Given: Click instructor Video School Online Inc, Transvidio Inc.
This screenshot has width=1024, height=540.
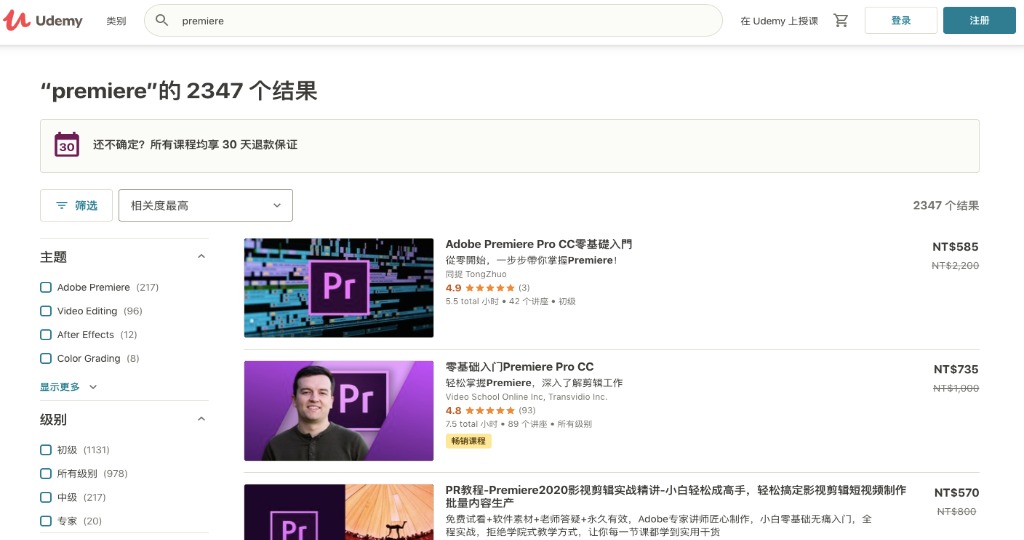Looking at the screenshot, I should tap(526, 397).
